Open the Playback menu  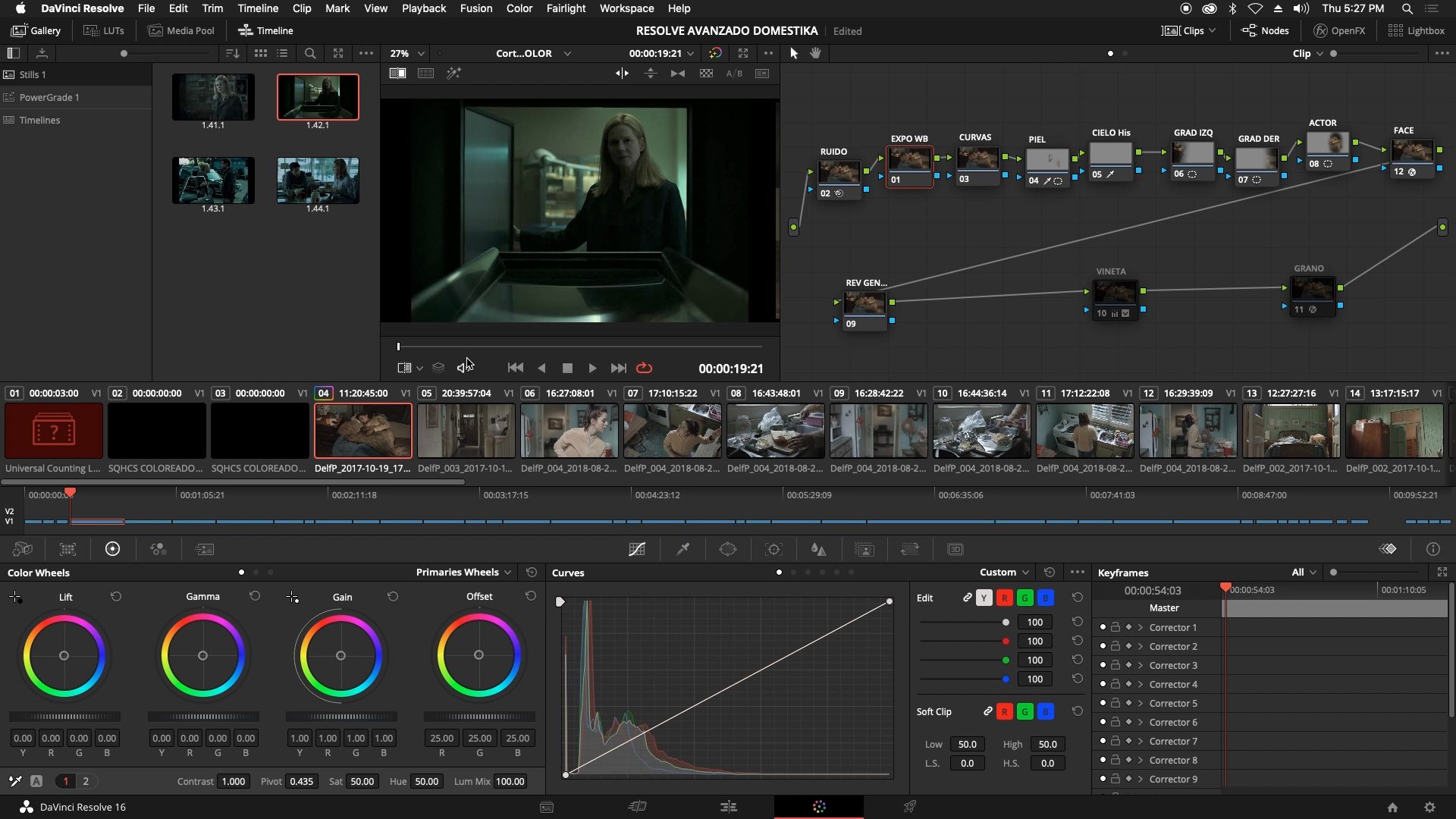coord(423,8)
